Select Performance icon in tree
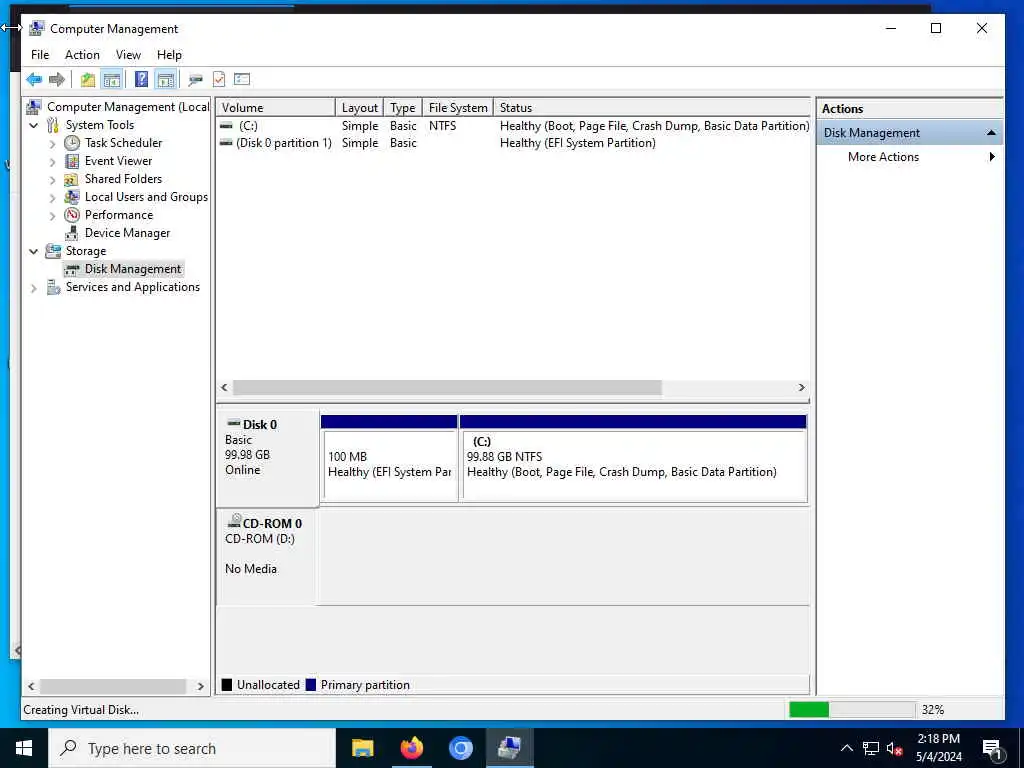Image resolution: width=1024 pixels, height=768 pixels. tap(72, 215)
